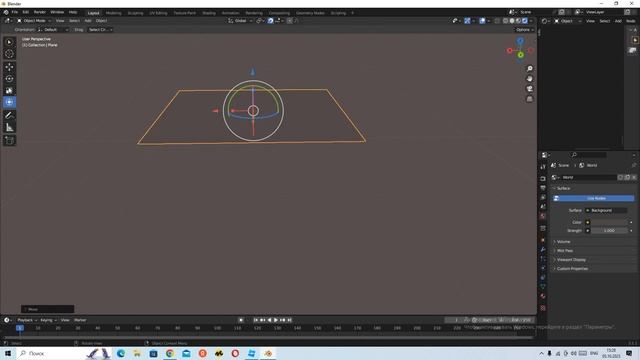Image resolution: width=640 pixels, height=360 pixels.
Task: Switch to the Modeling workspace tab
Action: [x=113, y=13]
